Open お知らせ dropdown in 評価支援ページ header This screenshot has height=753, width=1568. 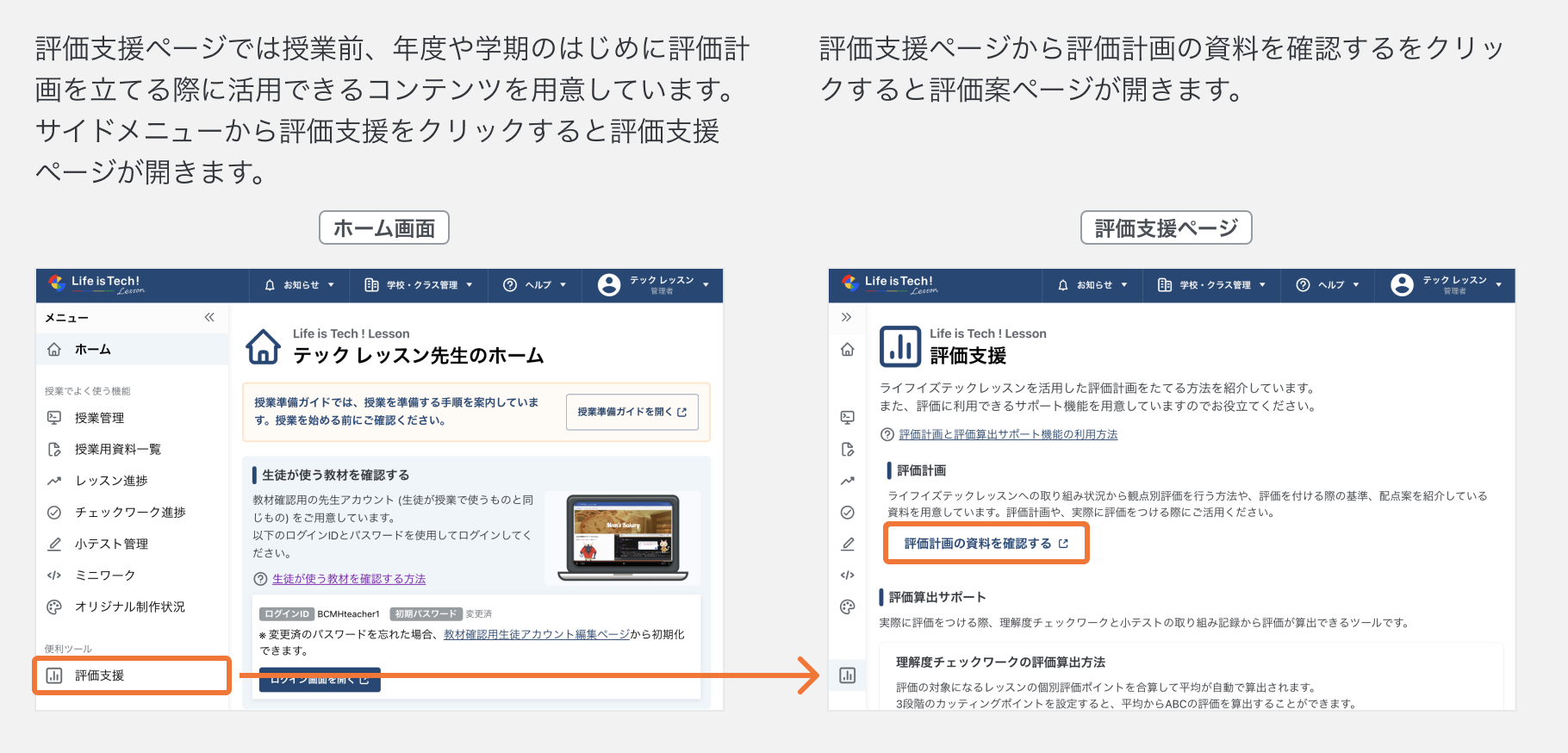click(x=1092, y=285)
